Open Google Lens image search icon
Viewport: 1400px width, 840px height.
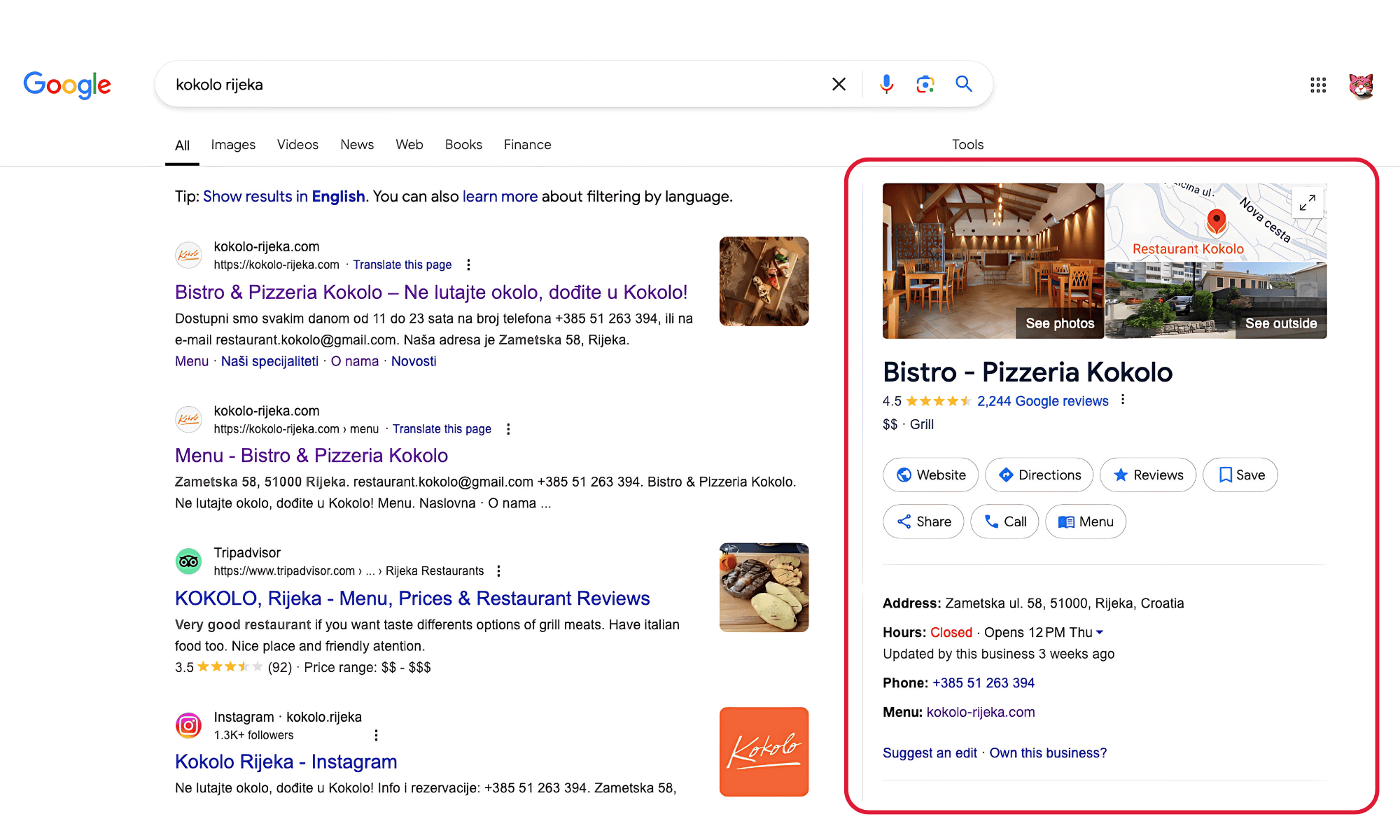pos(925,85)
